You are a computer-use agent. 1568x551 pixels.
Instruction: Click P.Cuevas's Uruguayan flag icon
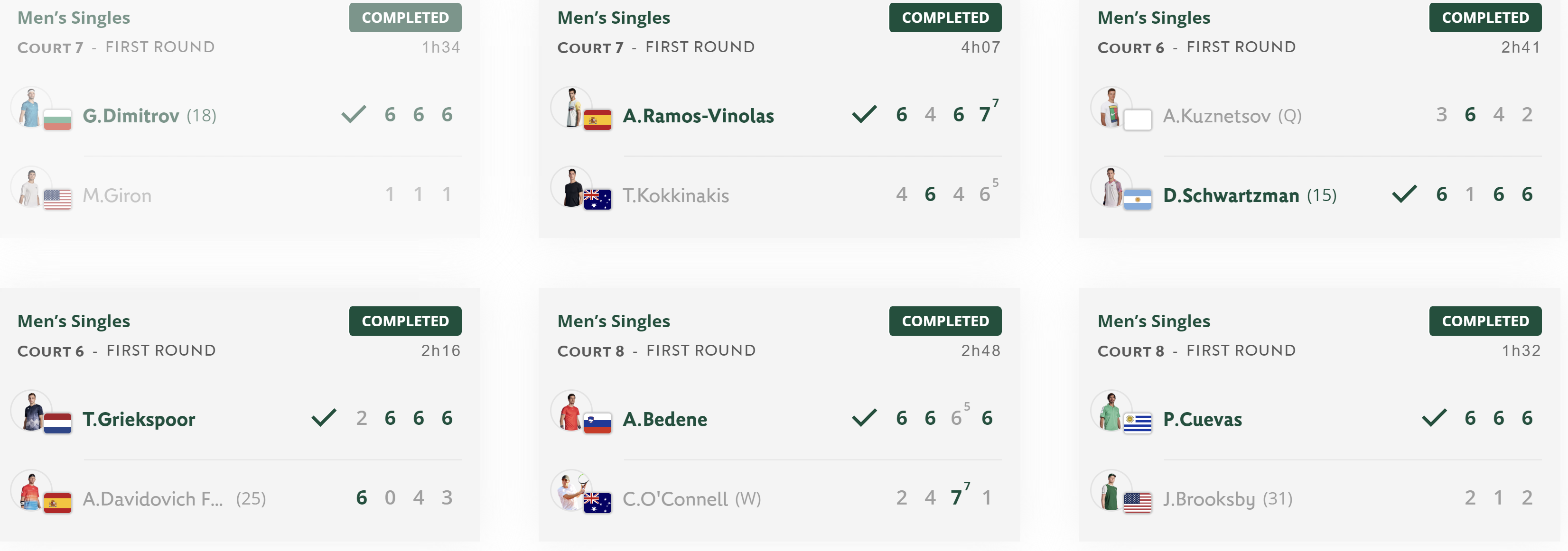(x=1138, y=422)
